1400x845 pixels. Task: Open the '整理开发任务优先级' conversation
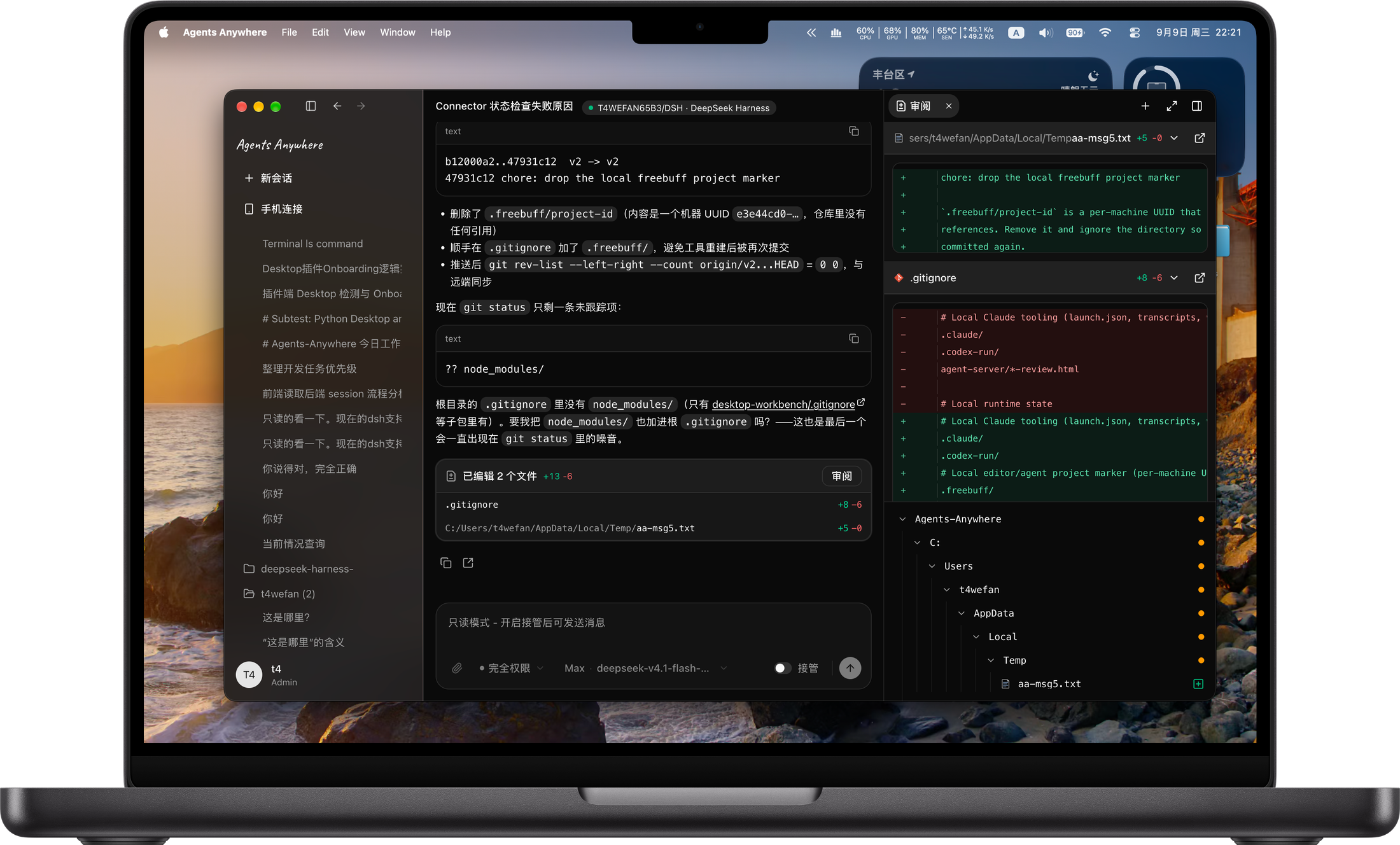pyautogui.click(x=309, y=368)
